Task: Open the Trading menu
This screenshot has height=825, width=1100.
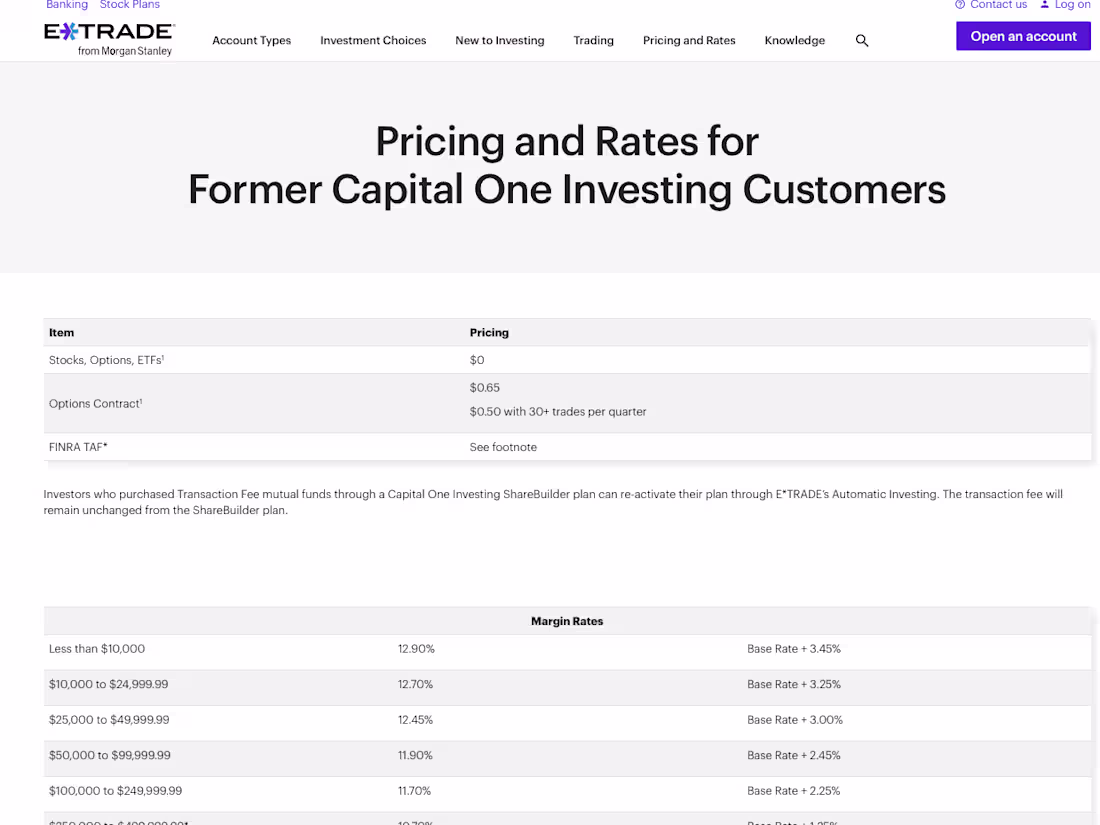Action: coord(593,41)
